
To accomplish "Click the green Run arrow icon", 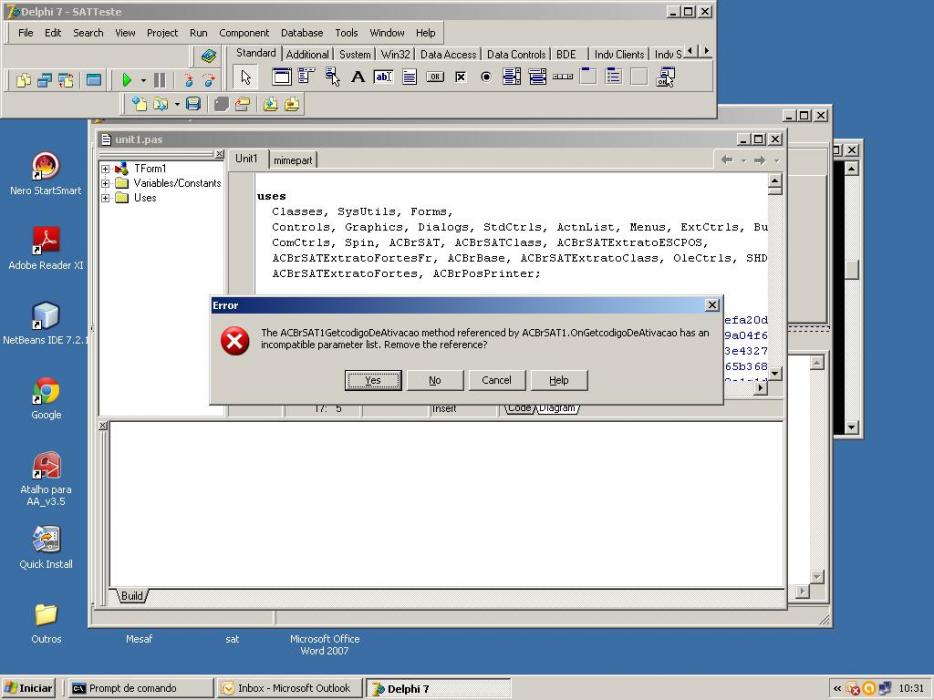I will pyautogui.click(x=126, y=80).
